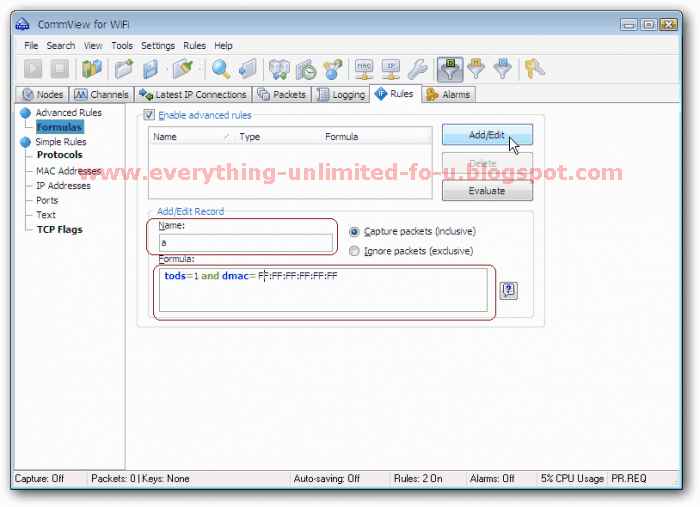
Task: Collapse the Advanced Rules tree node
Action: point(25,112)
